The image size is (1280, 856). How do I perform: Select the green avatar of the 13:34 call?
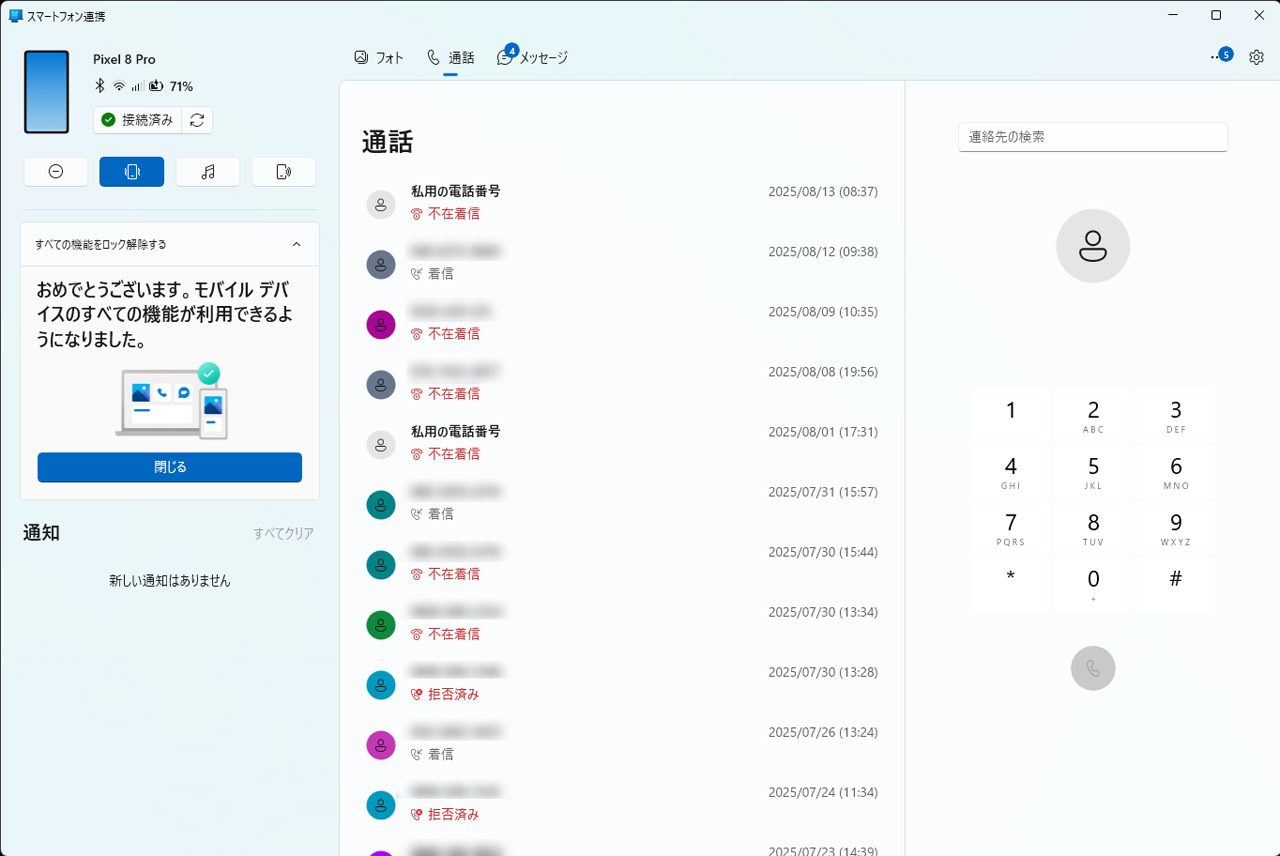point(381,625)
